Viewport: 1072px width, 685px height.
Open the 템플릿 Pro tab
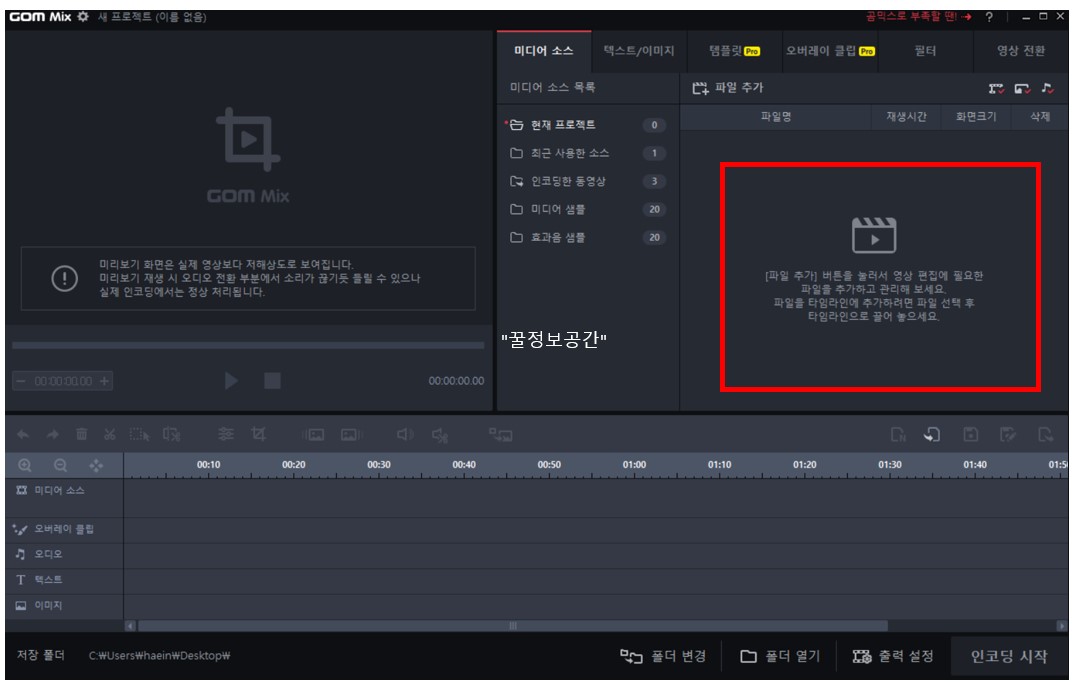coord(734,51)
